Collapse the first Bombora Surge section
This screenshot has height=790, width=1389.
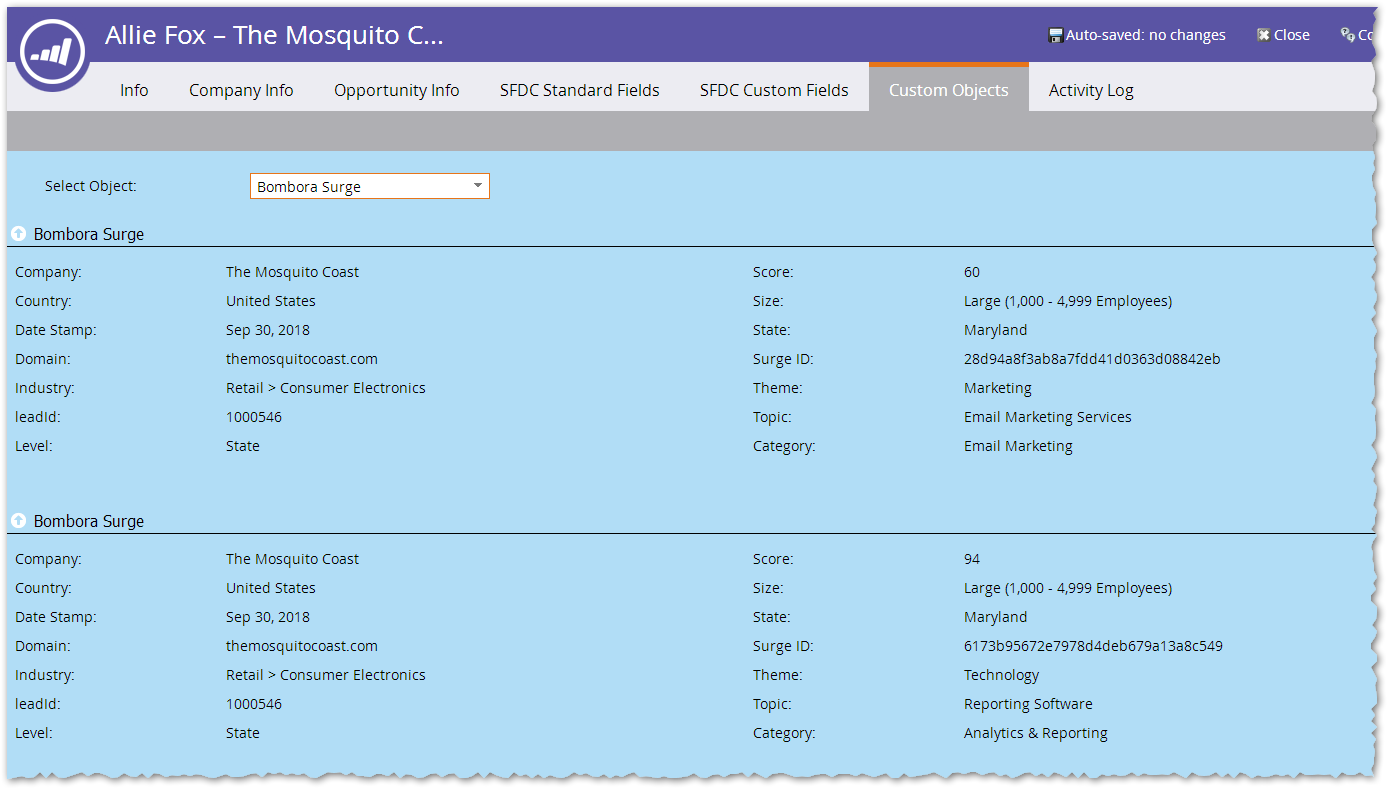pos(18,234)
